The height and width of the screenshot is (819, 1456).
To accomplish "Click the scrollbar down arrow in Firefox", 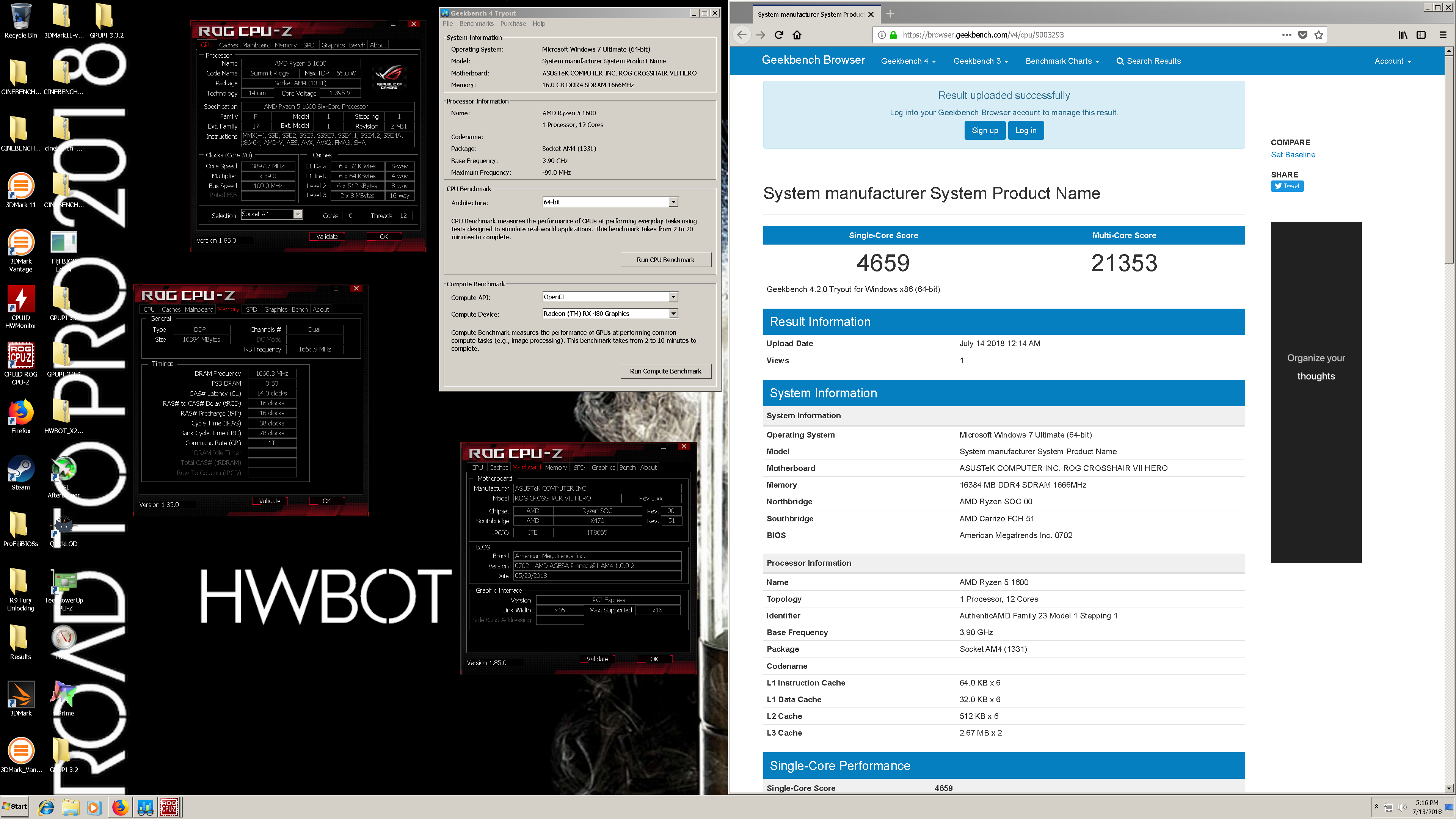I will 1449,789.
